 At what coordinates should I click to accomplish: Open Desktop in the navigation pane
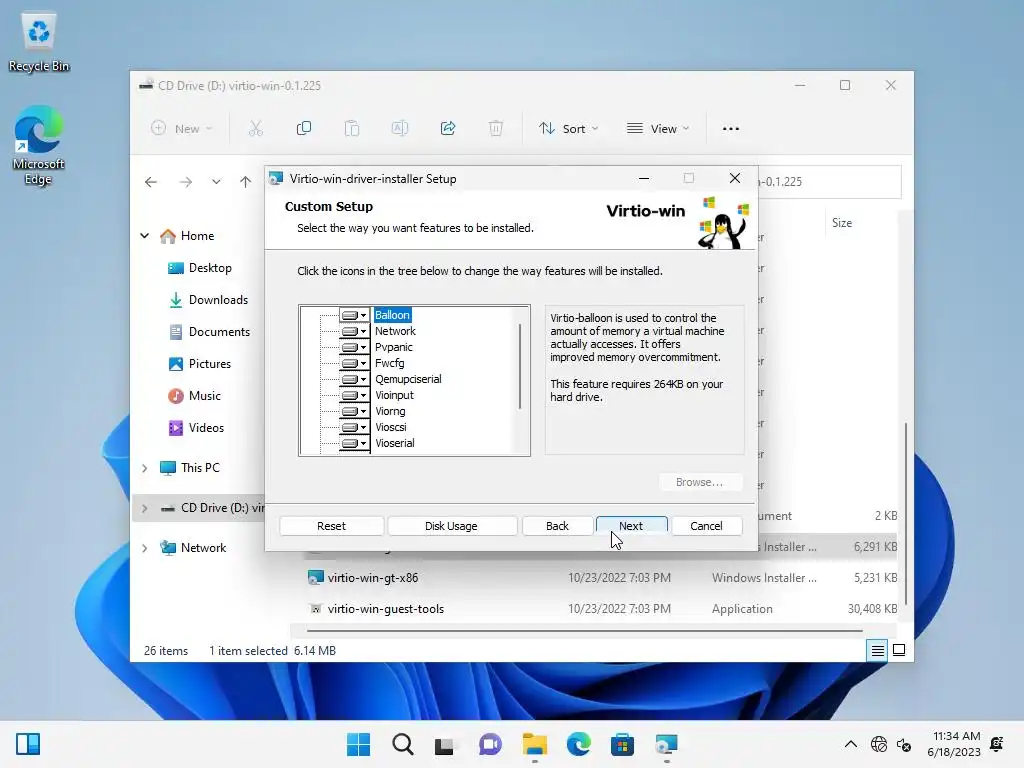coord(200,268)
